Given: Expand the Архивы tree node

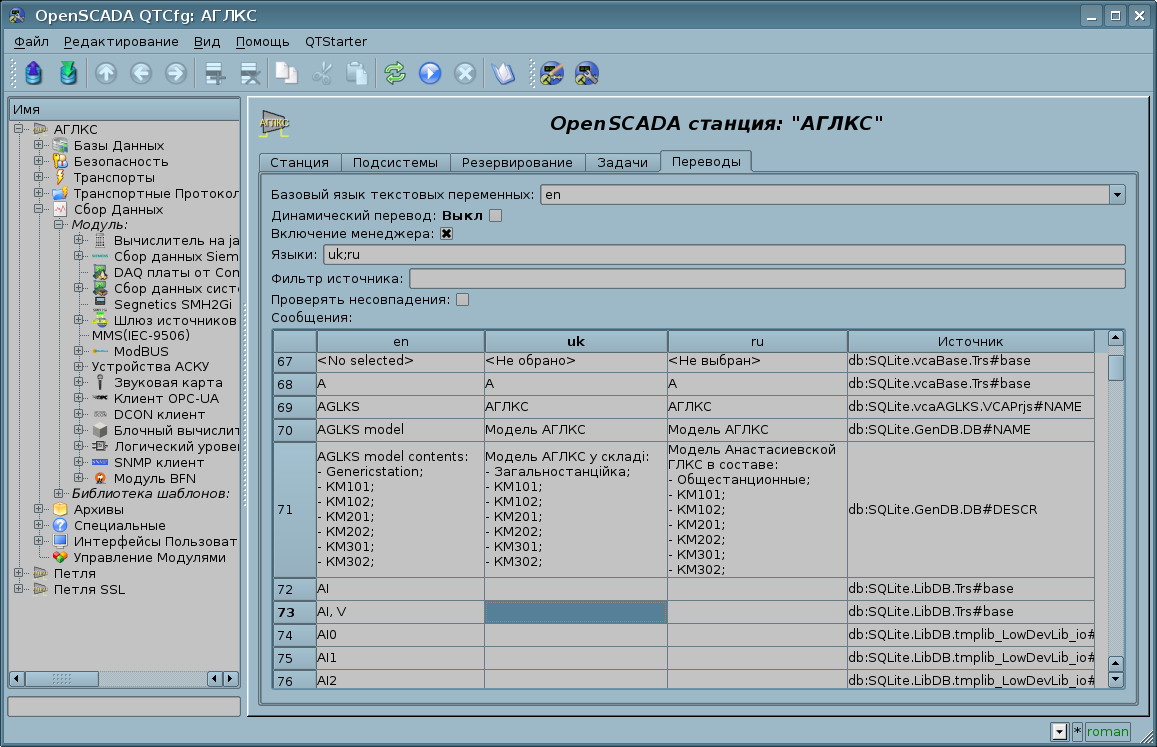Looking at the screenshot, I should [38, 509].
